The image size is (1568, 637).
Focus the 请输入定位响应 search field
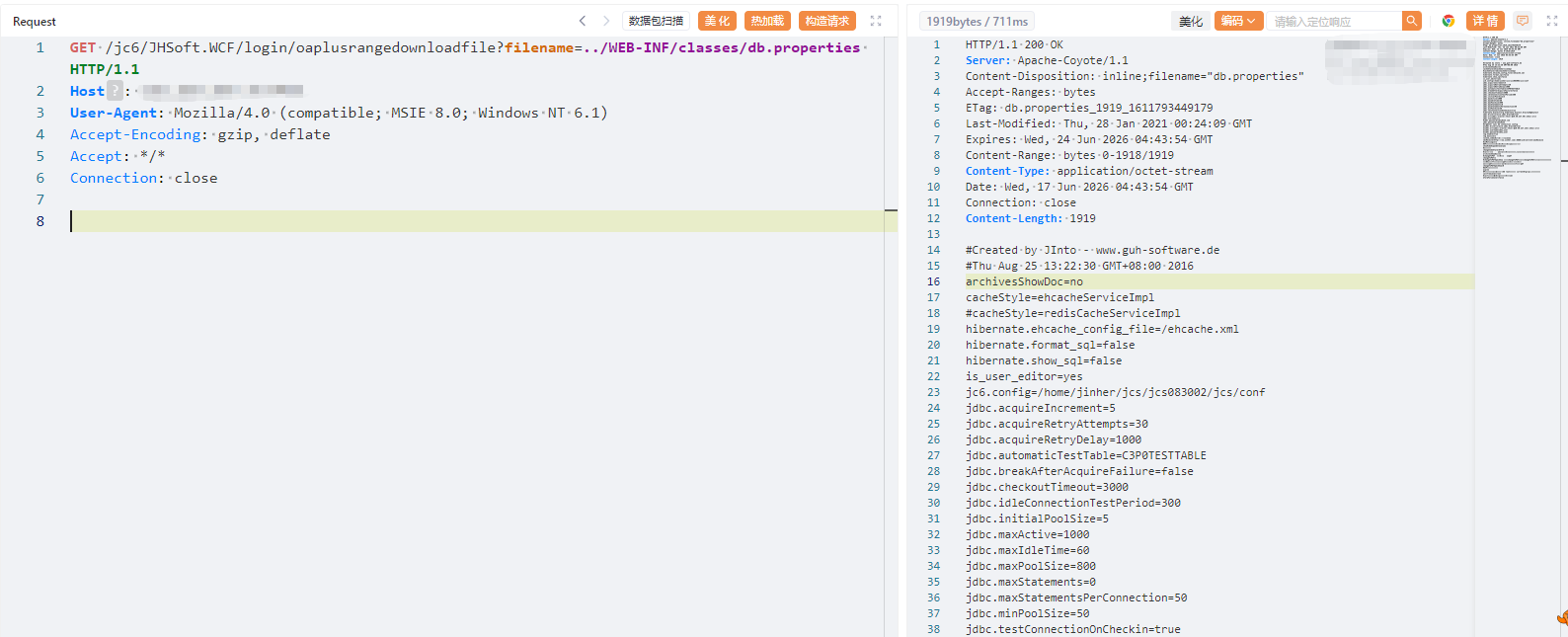pos(1335,21)
